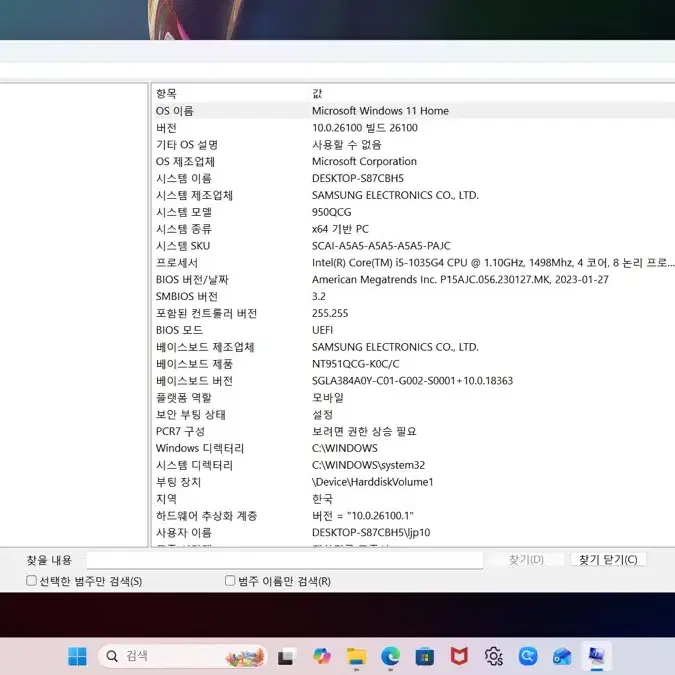The width and height of the screenshot is (675, 675).
Task: Click the 10.0.26100 빌드 26100 value
Action: click(x=365, y=128)
